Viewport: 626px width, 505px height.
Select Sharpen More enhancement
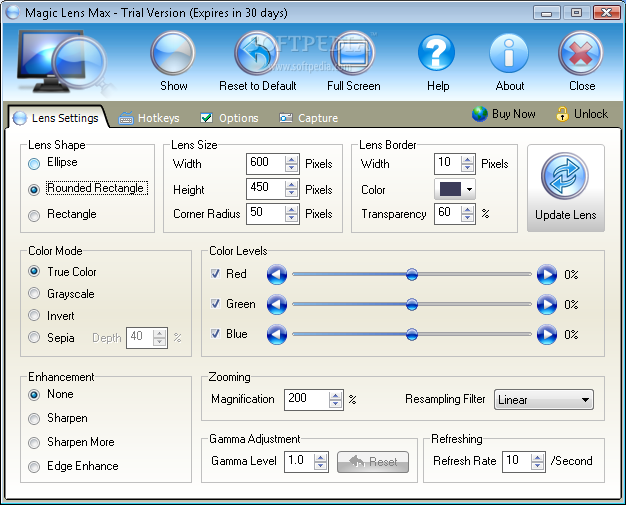(x=34, y=443)
